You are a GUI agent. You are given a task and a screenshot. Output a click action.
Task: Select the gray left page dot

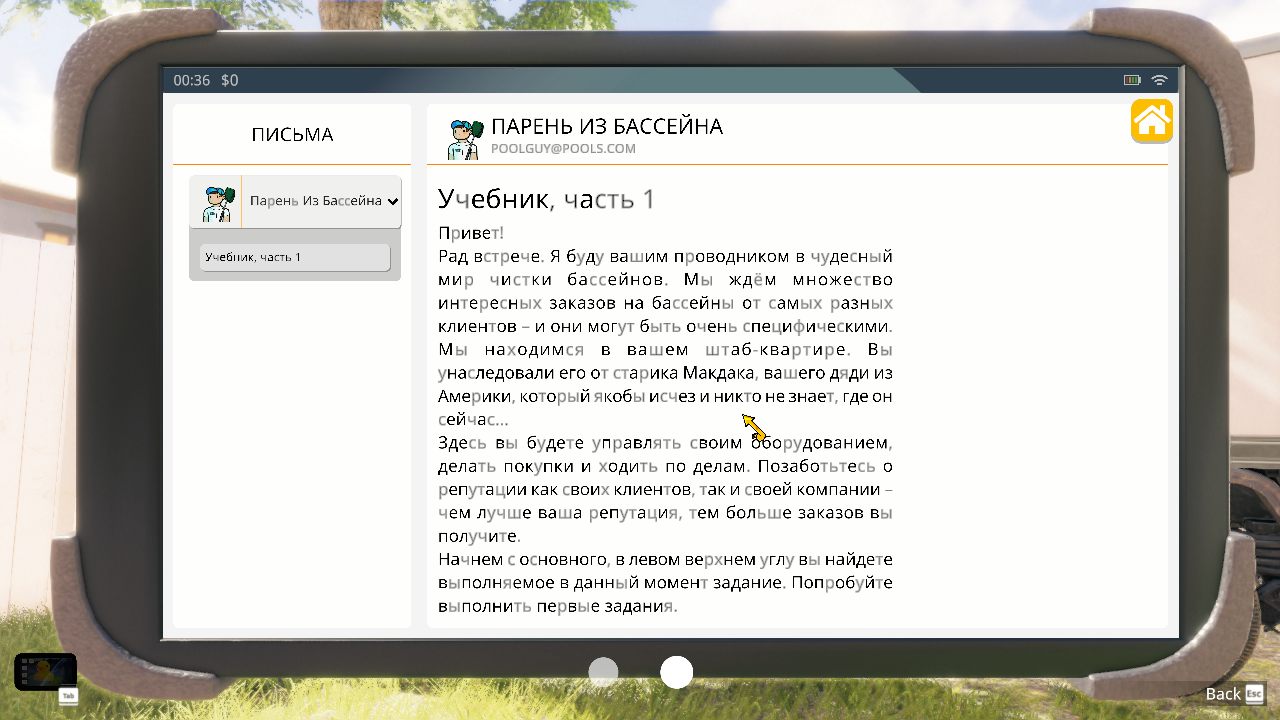[604, 672]
